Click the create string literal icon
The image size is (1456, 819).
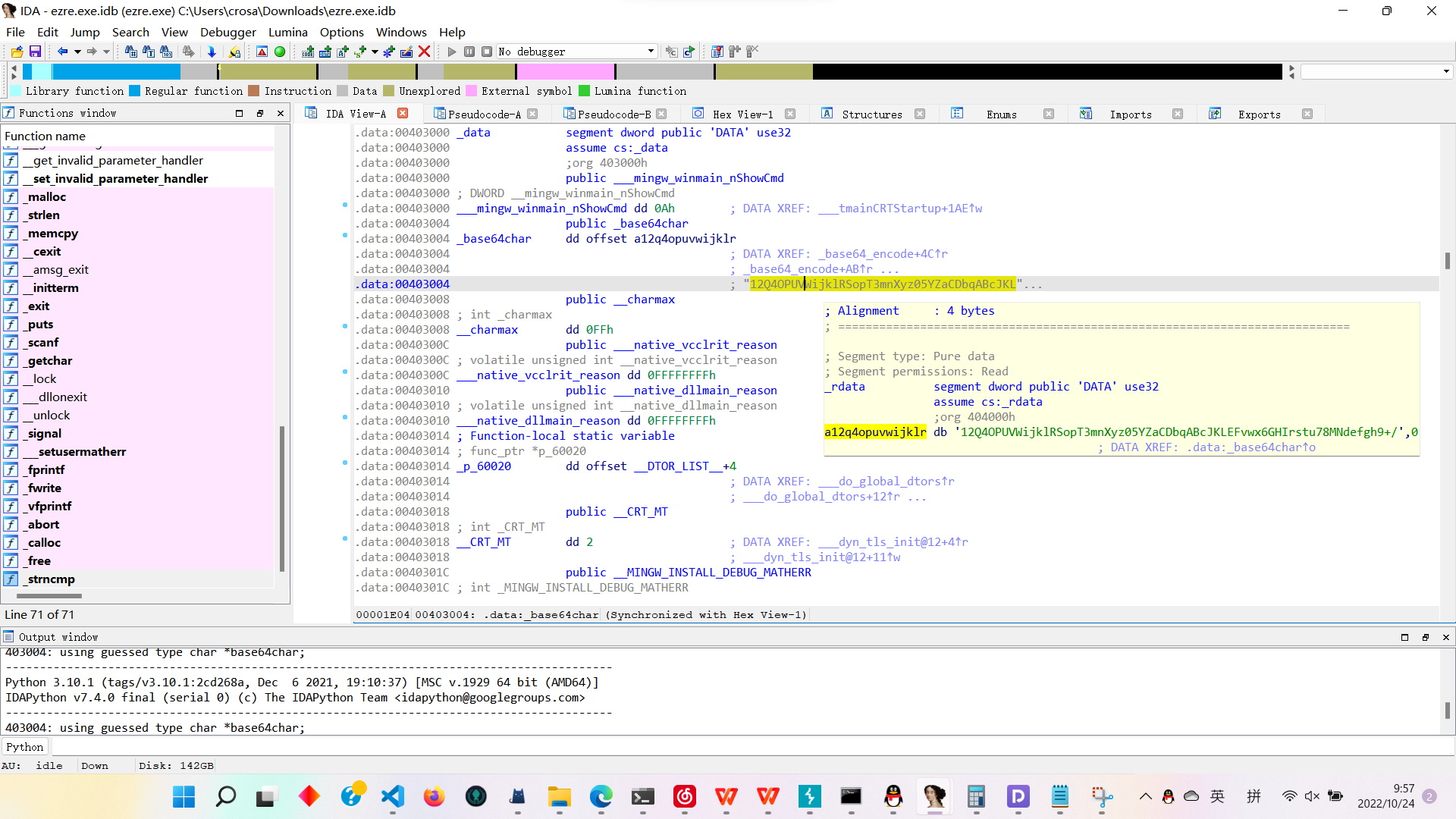(x=343, y=52)
